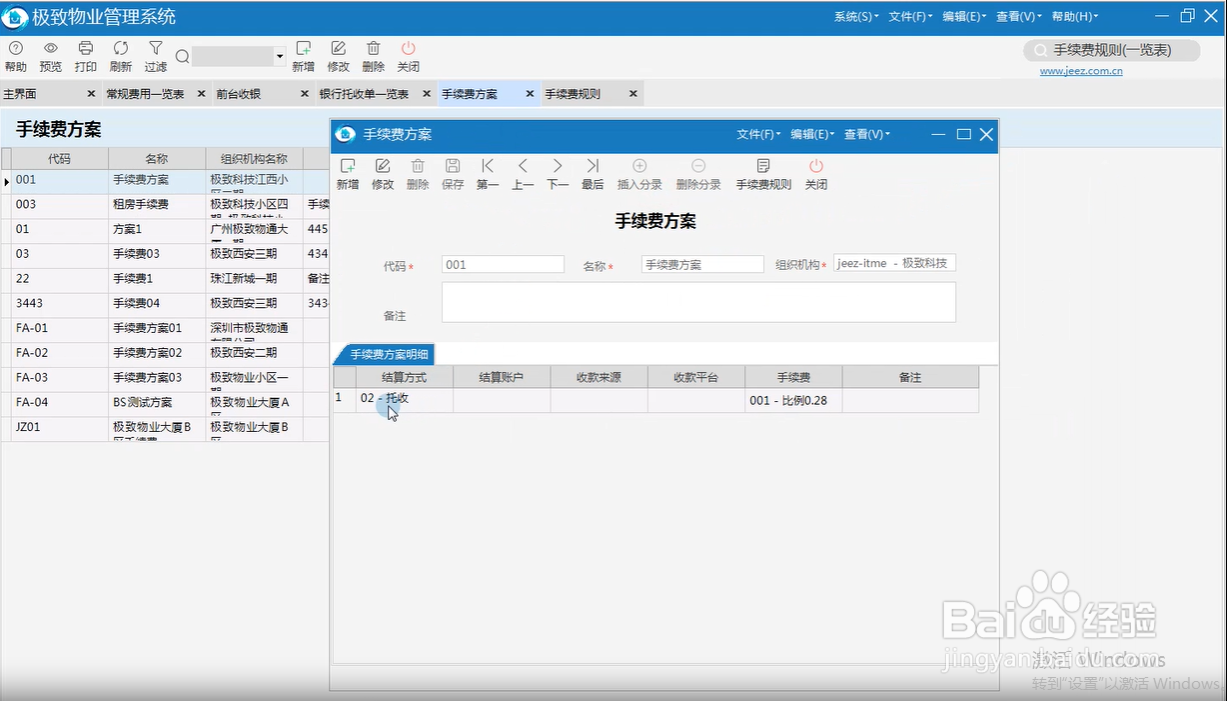The image size is (1227, 701).
Task: Open the 帮助 (Help) icon
Action: point(16,54)
